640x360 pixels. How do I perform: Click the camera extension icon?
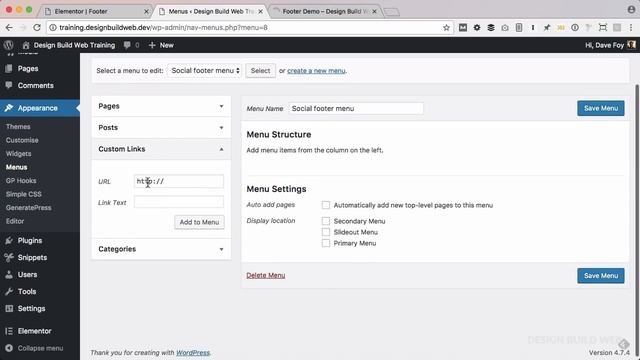(x=505, y=27)
